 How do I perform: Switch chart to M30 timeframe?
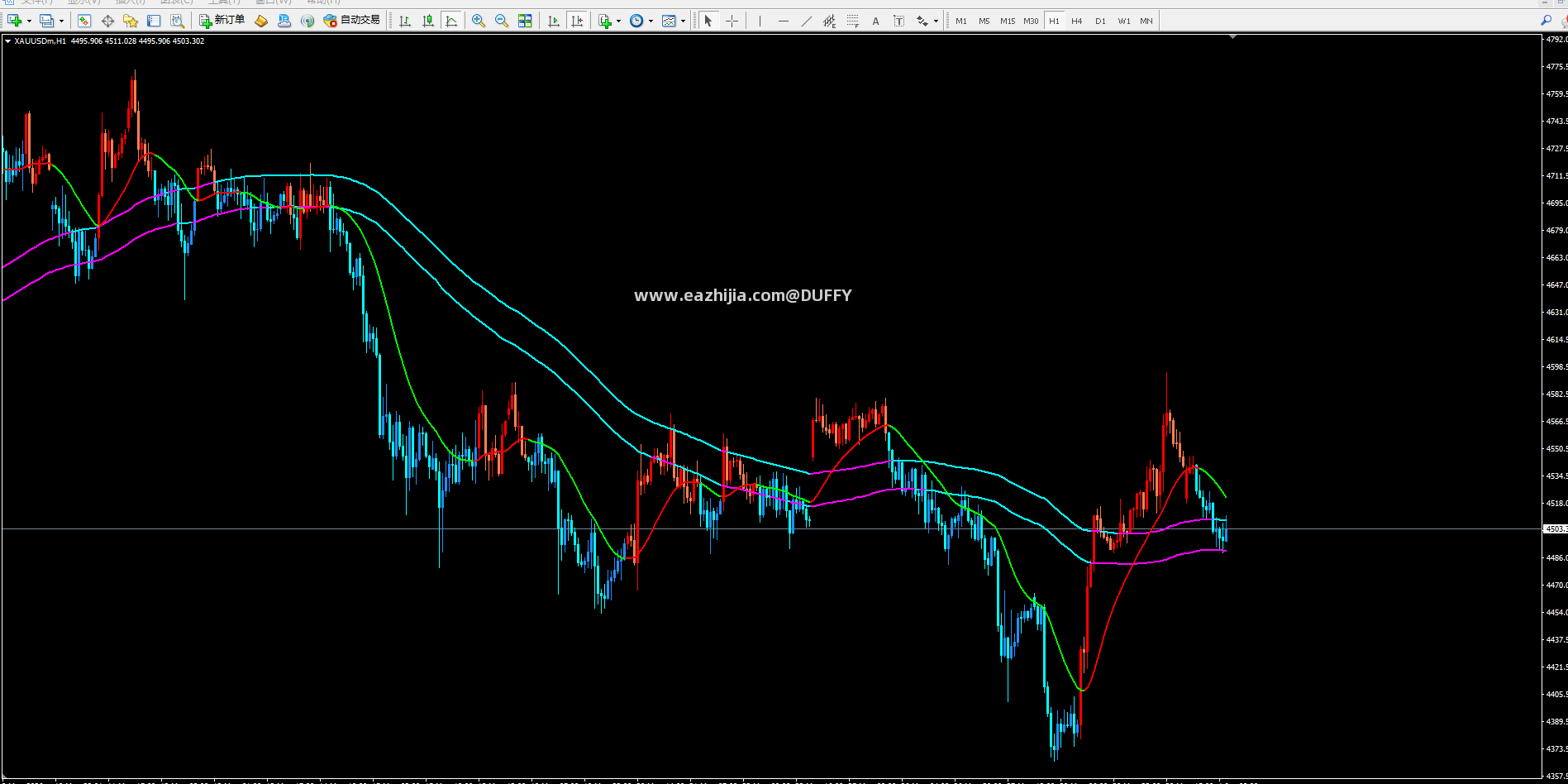coord(1031,21)
